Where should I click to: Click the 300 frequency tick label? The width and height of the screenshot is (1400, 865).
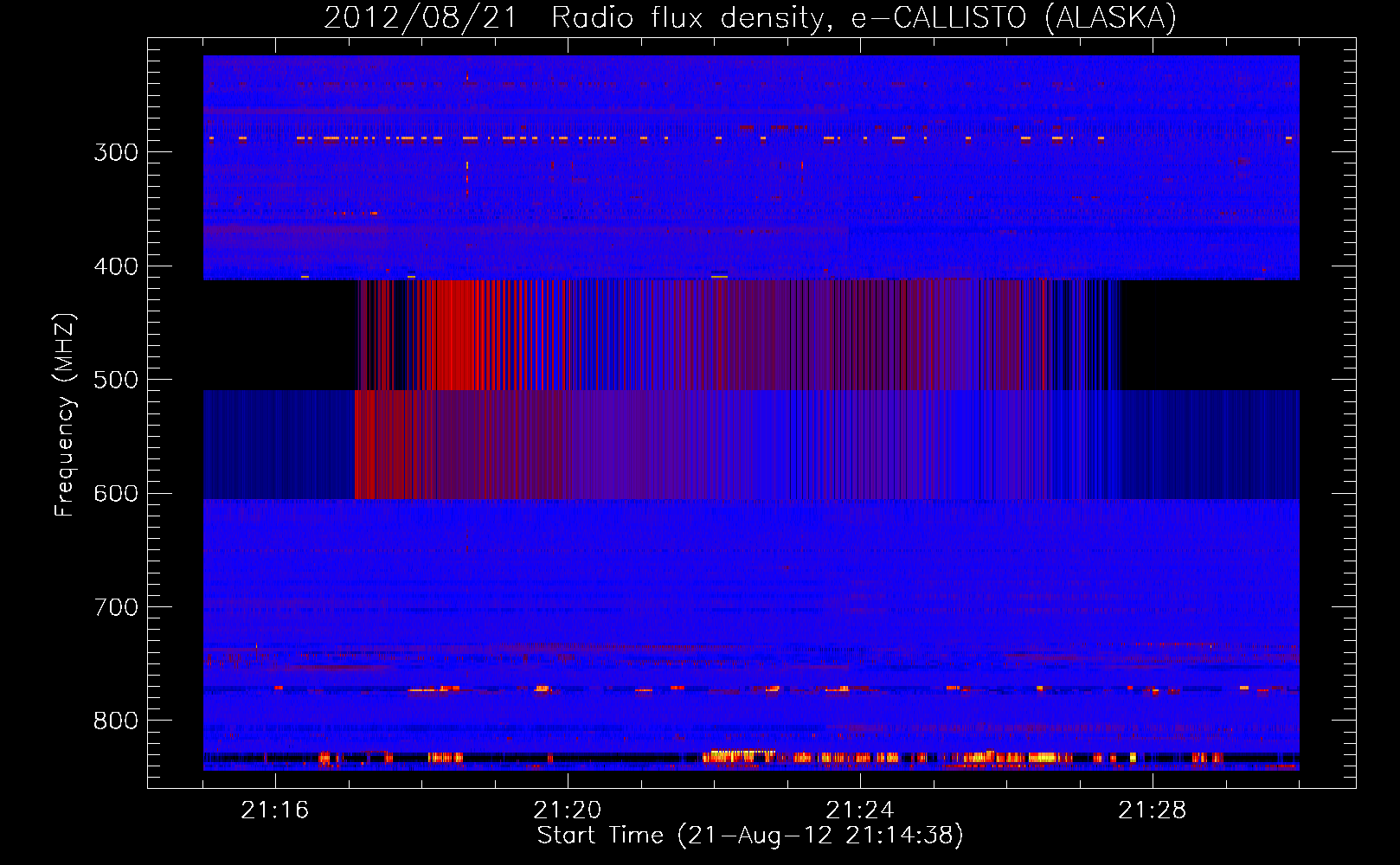click(116, 152)
